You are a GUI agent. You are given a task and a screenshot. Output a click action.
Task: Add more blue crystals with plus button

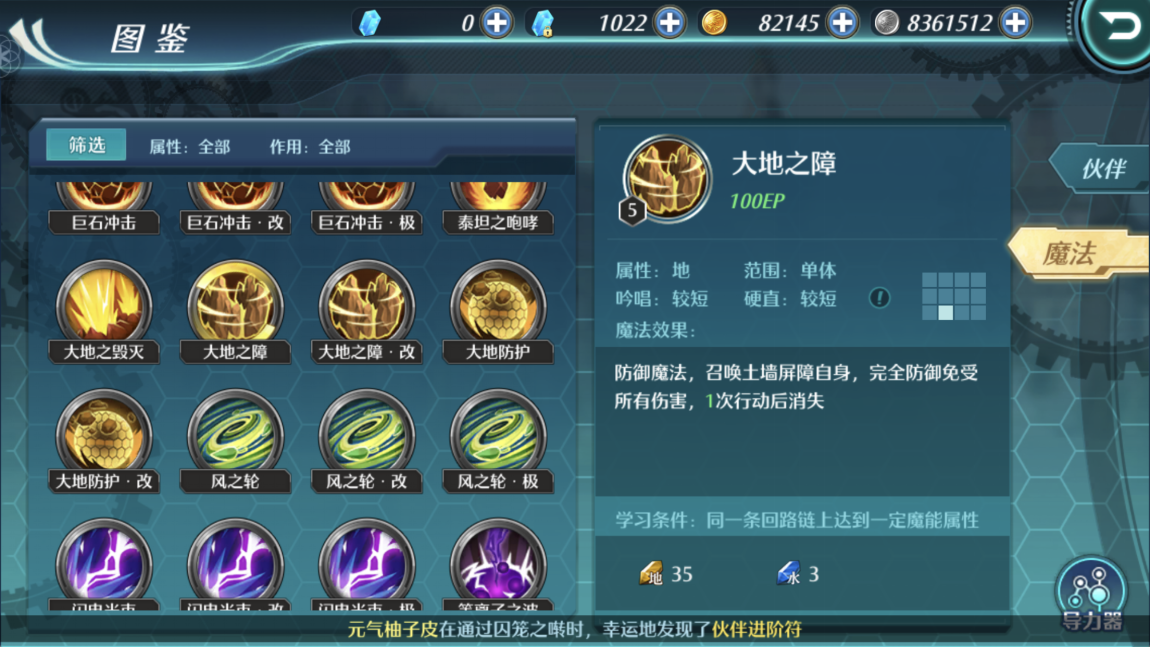pyautogui.click(x=497, y=23)
